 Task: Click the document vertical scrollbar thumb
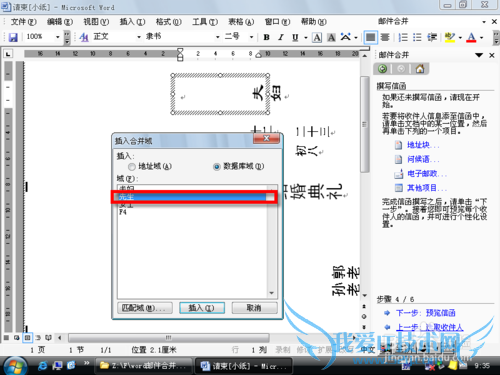pos(365,124)
